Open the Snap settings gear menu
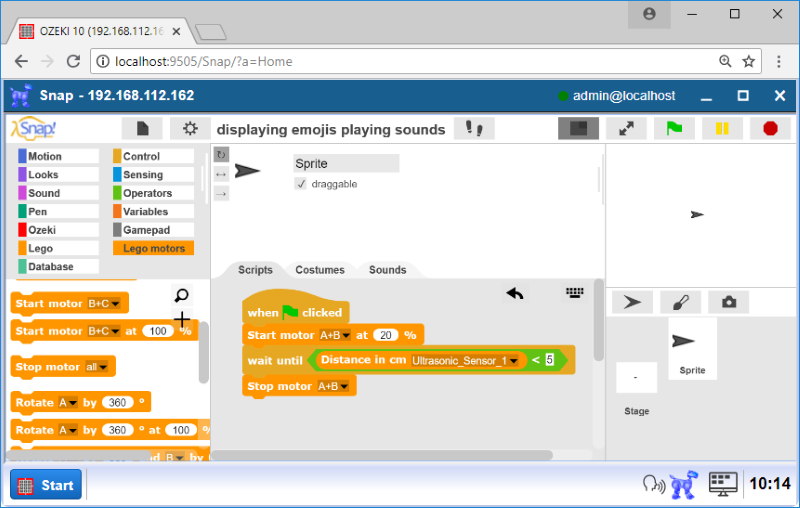The image size is (800, 508). coord(189,128)
